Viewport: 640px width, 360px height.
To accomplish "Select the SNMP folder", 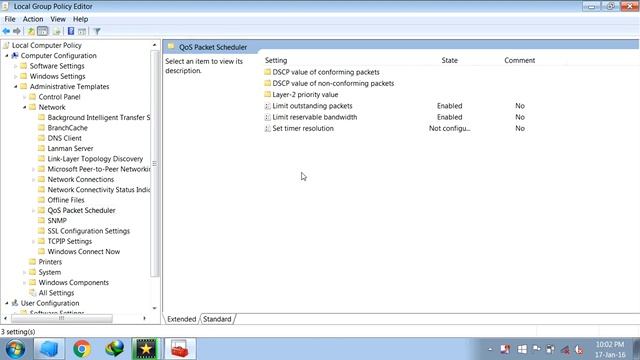I will [x=57, y=221].
